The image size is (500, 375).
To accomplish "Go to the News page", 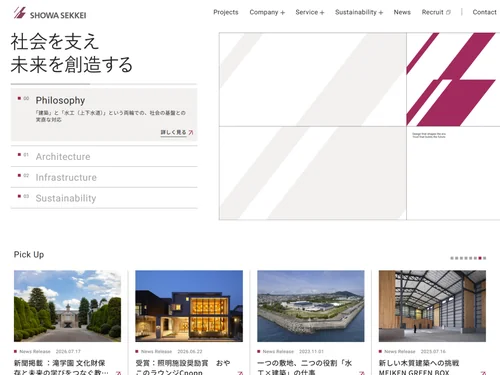I will pyautogui.click(x=402, y=12).
